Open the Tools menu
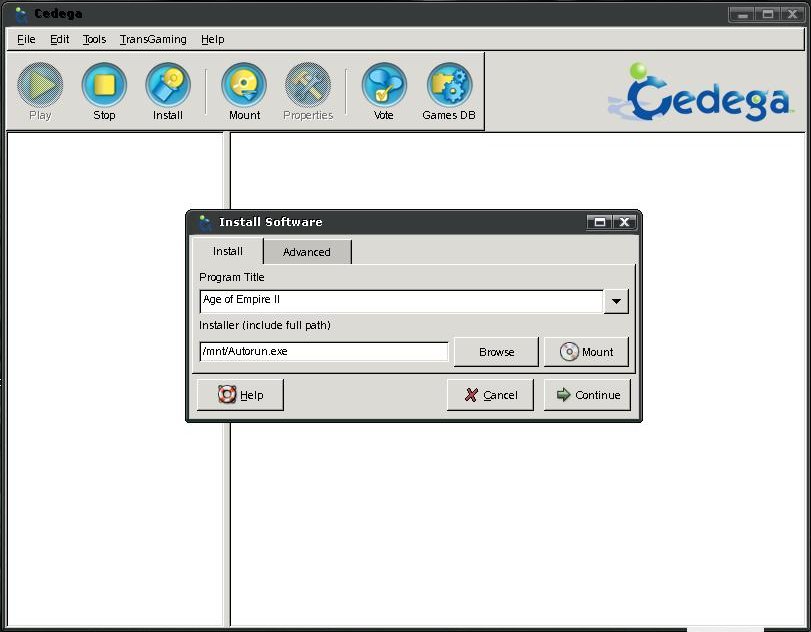The image size is (811, 632). [94, 39]
